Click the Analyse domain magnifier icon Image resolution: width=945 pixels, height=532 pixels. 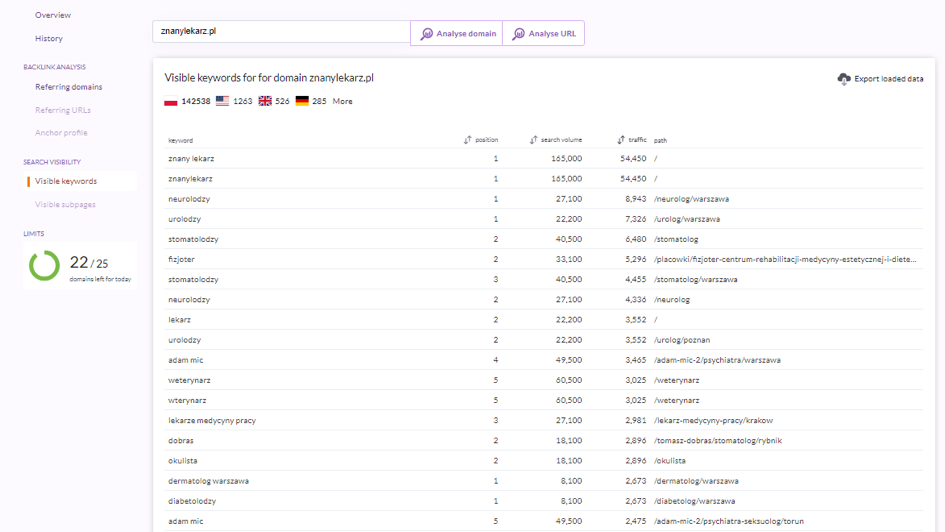click(x=427, y=34)
